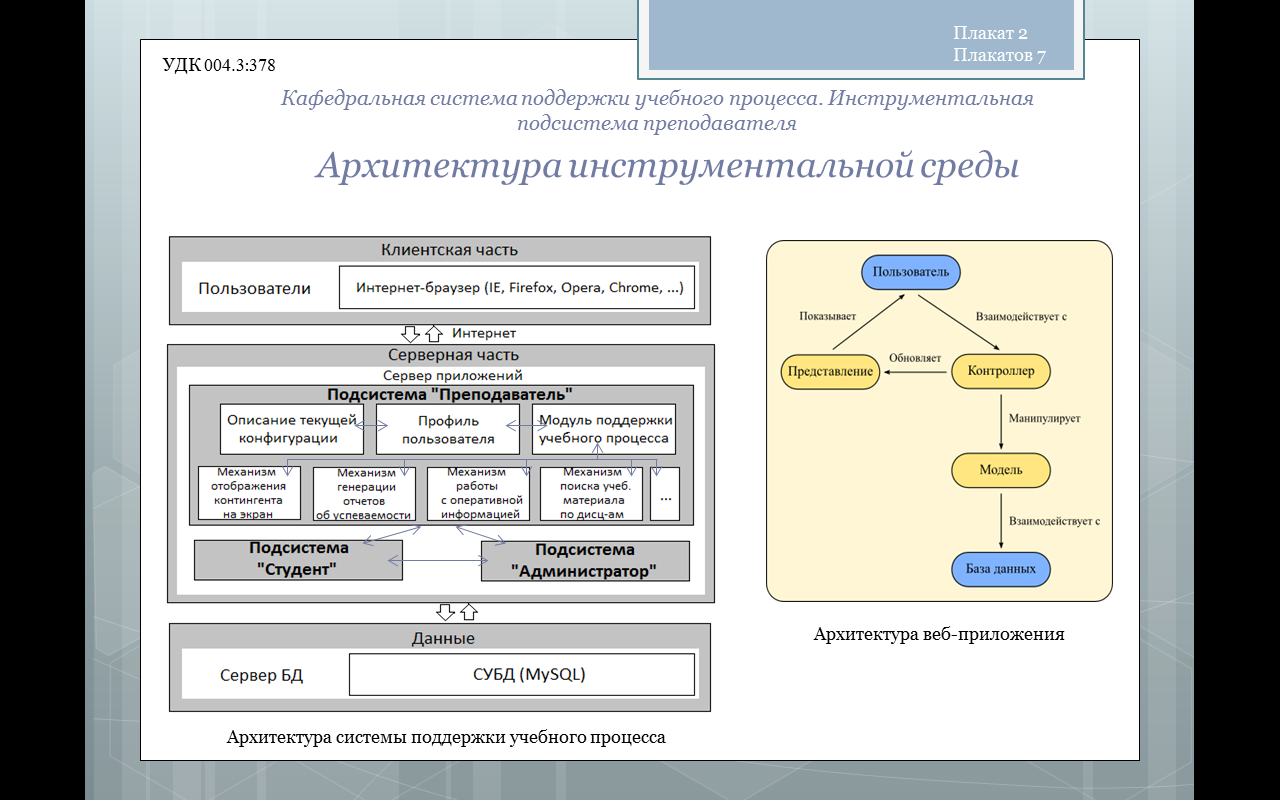Click the 'Пользователь' blue node
Screen dimensions: 1280x800
911,272
